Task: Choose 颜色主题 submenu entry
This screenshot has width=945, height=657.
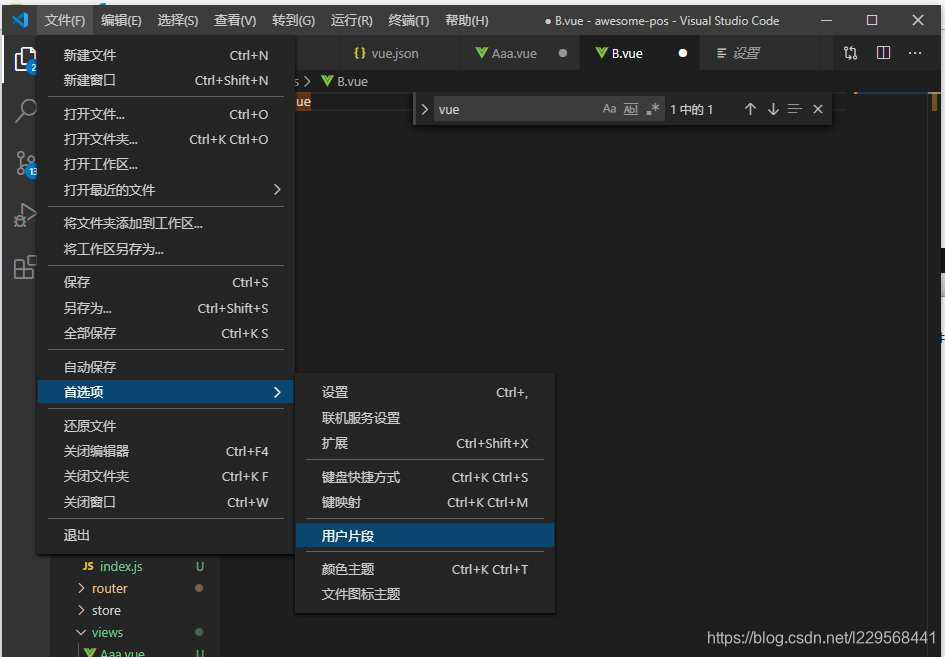Action: 425,569
